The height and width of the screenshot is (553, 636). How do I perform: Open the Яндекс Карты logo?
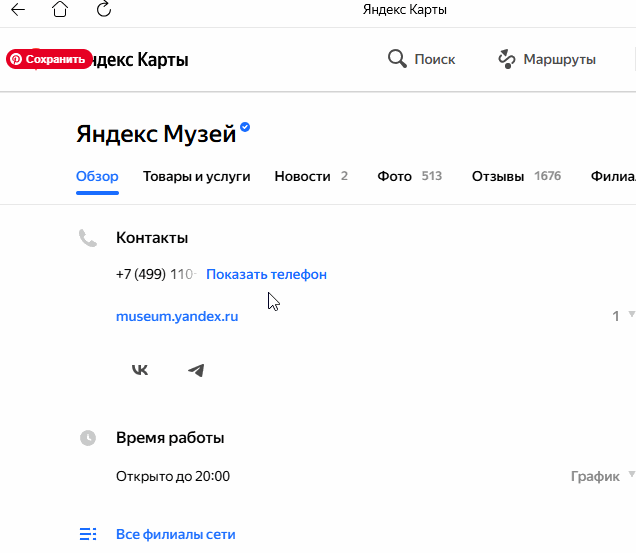[x=140, y=60]
